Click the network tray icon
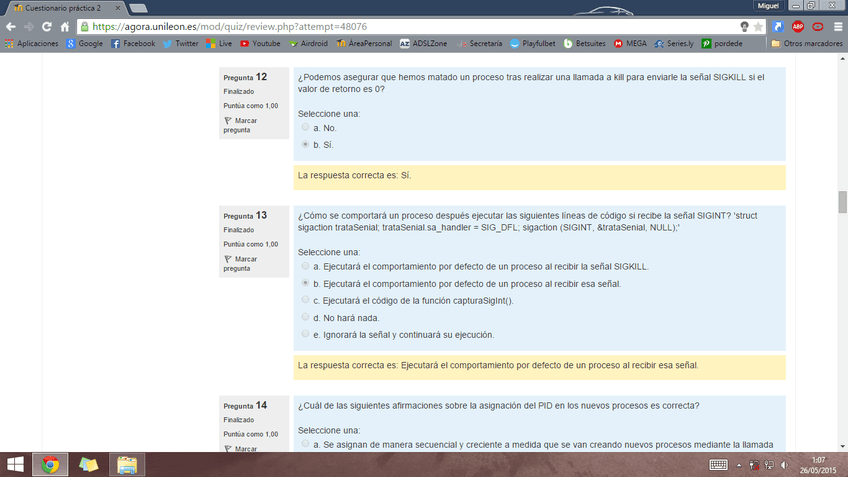 point(769,465)
